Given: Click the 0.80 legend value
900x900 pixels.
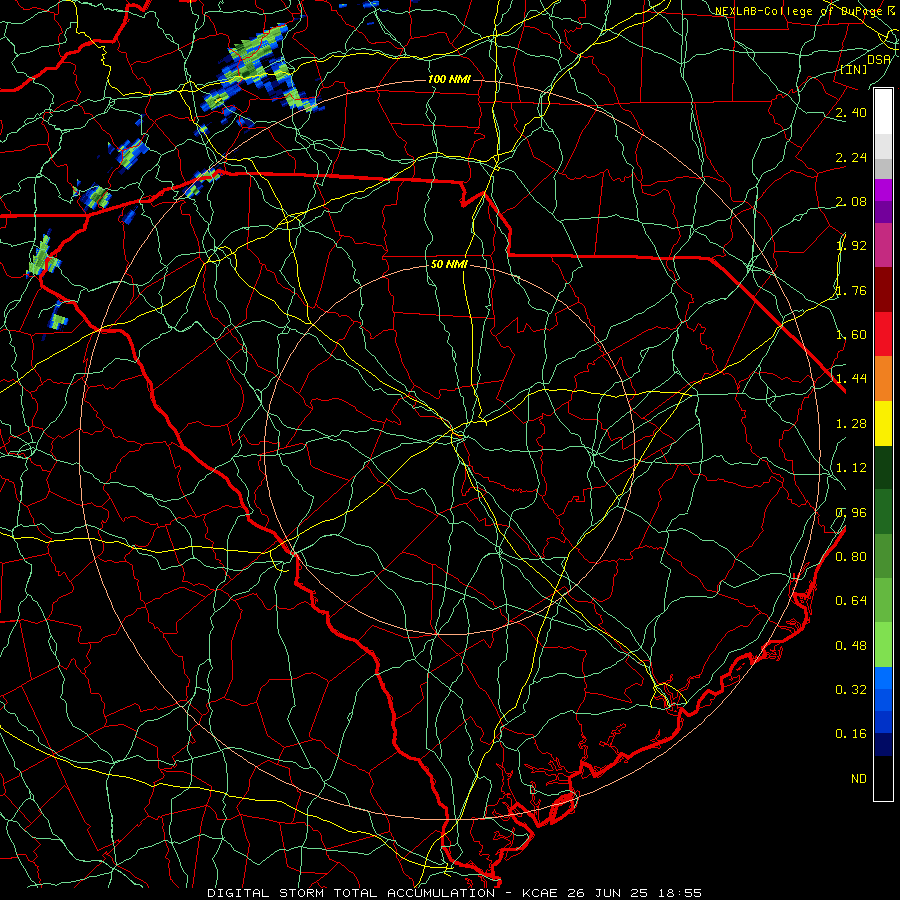Looking at the screenshot, I should [851, 557].
